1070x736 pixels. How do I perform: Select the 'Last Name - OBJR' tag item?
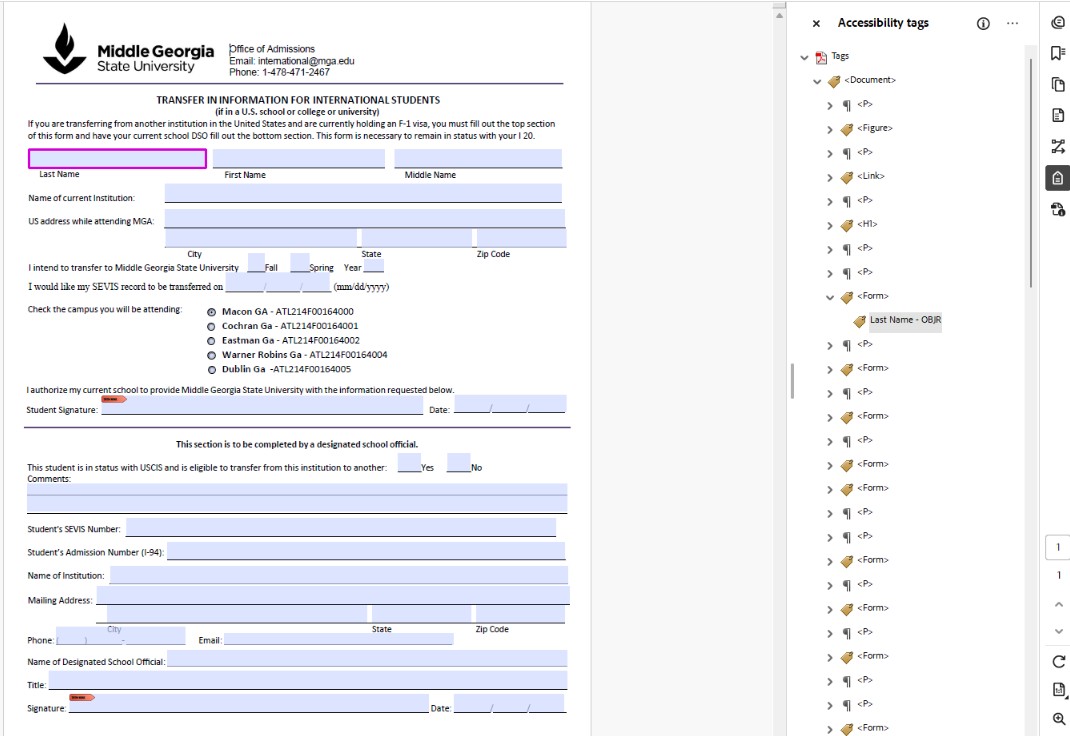[905, 320]
